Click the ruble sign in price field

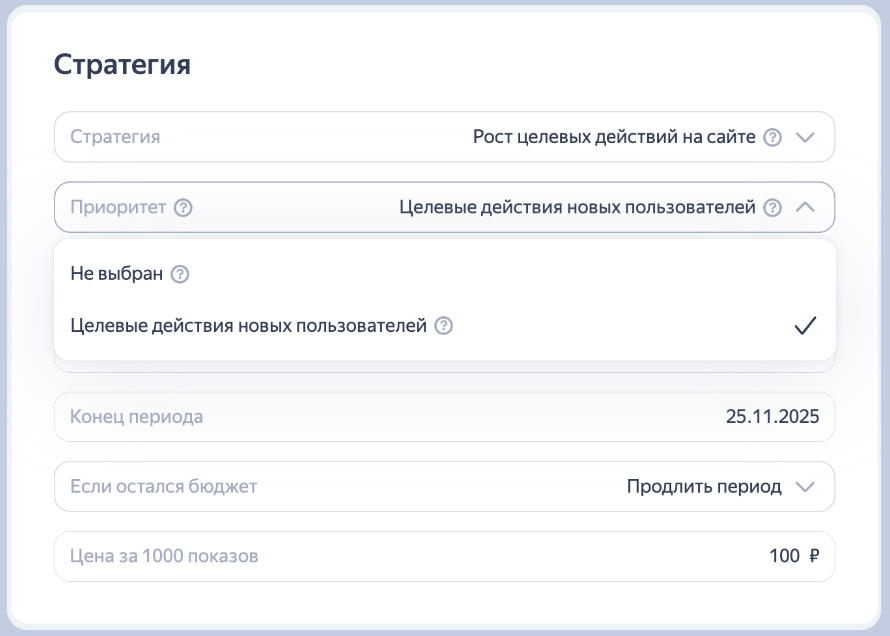(813, 556)
